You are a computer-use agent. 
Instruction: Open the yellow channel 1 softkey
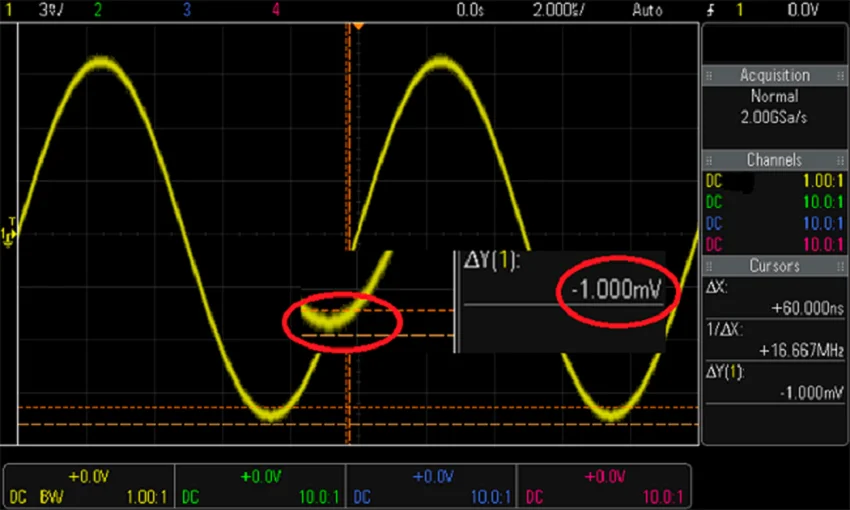pyautogui.click(x=88, y=486)
